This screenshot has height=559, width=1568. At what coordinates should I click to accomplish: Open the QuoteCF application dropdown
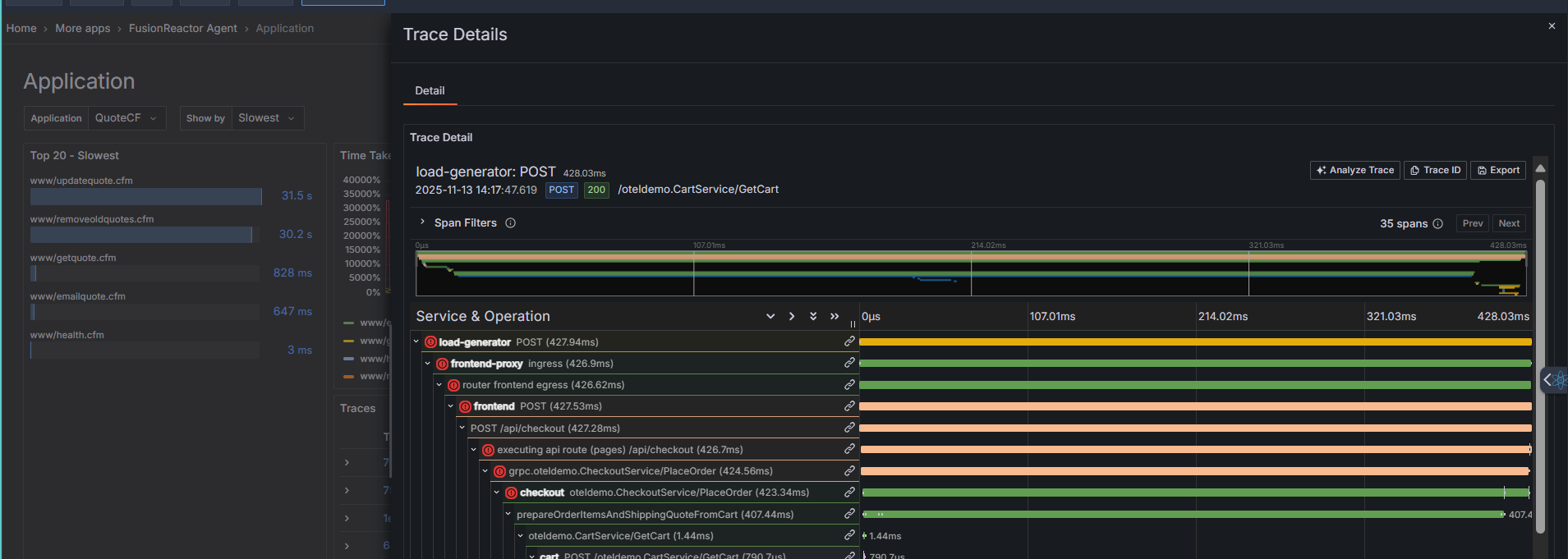pyautogui.click(x=126, y=118)
